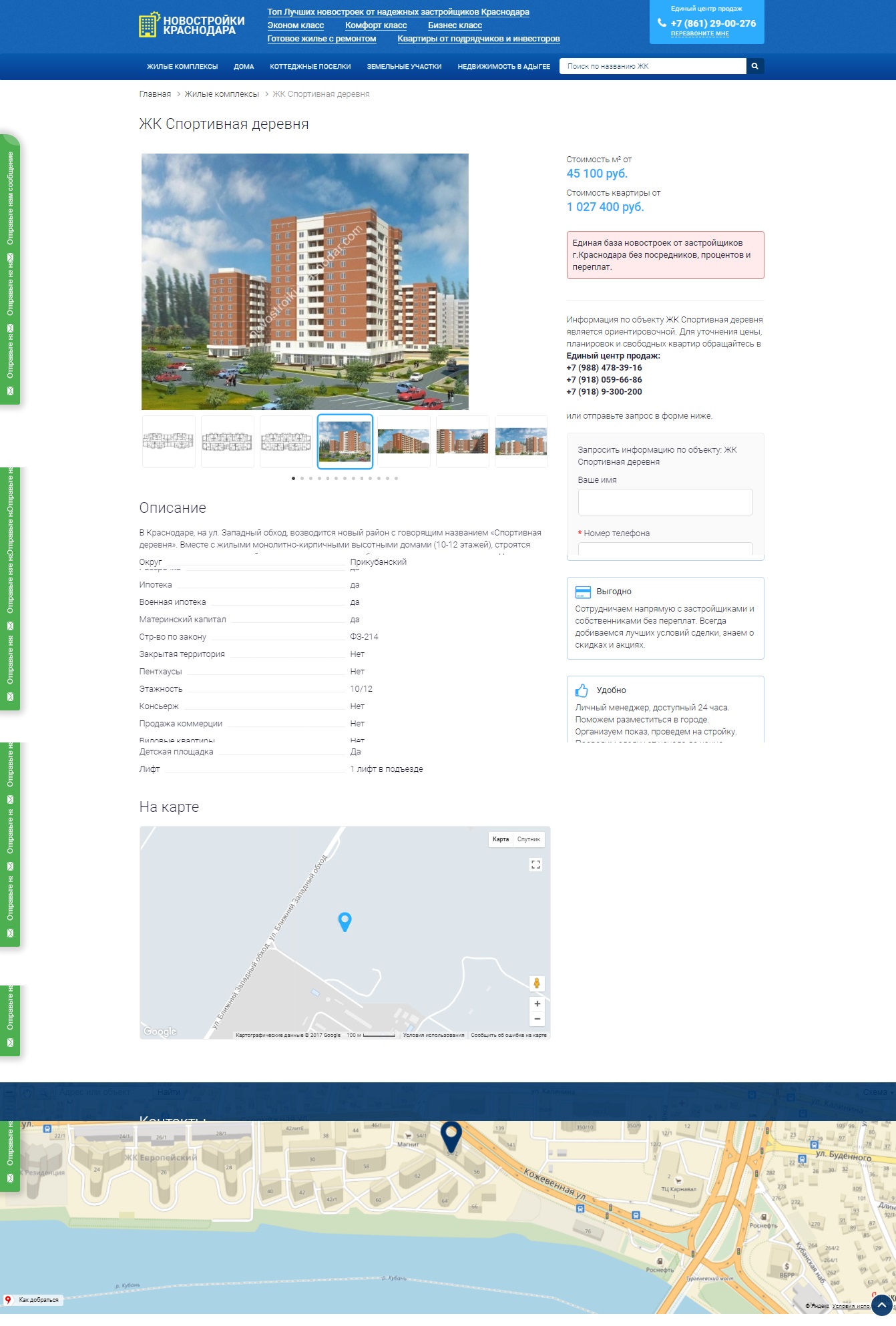Select the last building thumbnail in the strip
This screenshot has width=896, height=1326.
click(521, 441)
